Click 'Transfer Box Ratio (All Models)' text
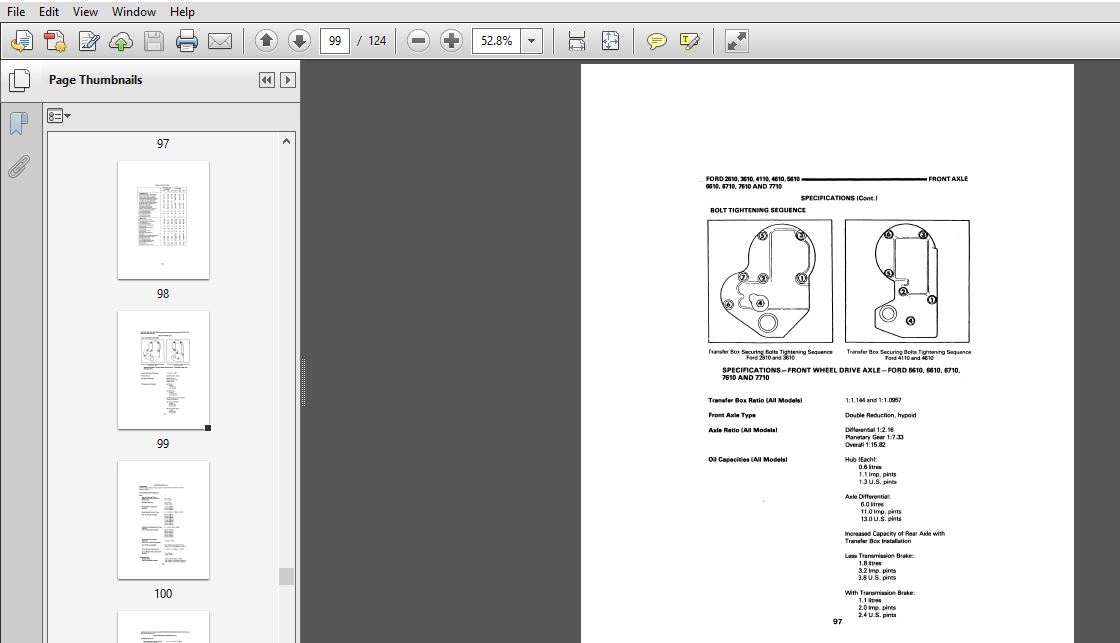The width and height of the screenshot is (1120, 643). tap(755, 400)
